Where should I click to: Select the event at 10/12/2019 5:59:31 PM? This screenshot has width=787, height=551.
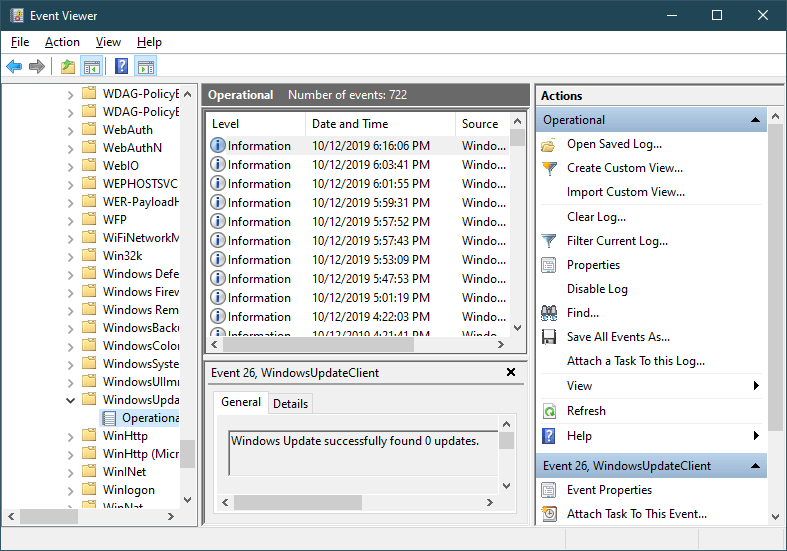click(x=358, y=203)
